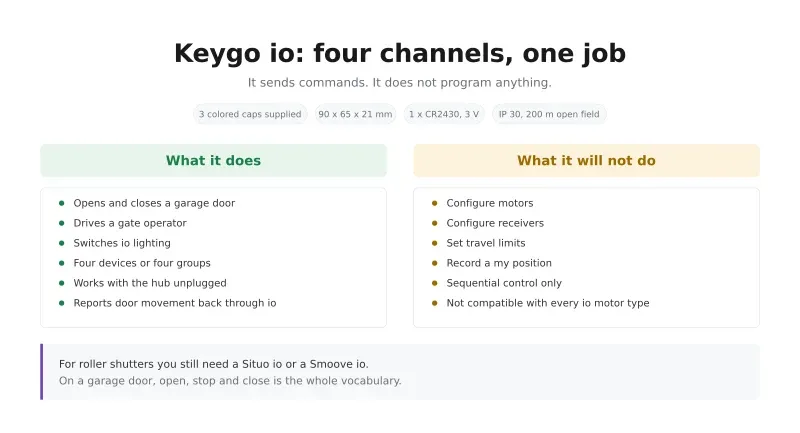
Task: Select the '3 colored caps supplied' pill
Action: (250, 114)
